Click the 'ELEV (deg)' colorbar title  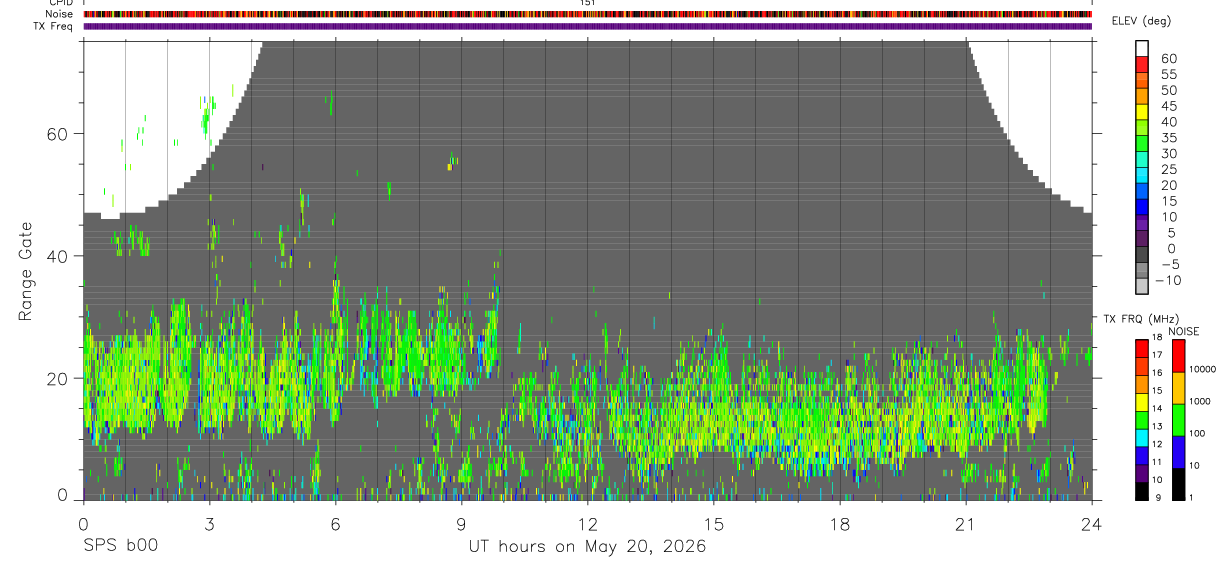[1141, 21]
